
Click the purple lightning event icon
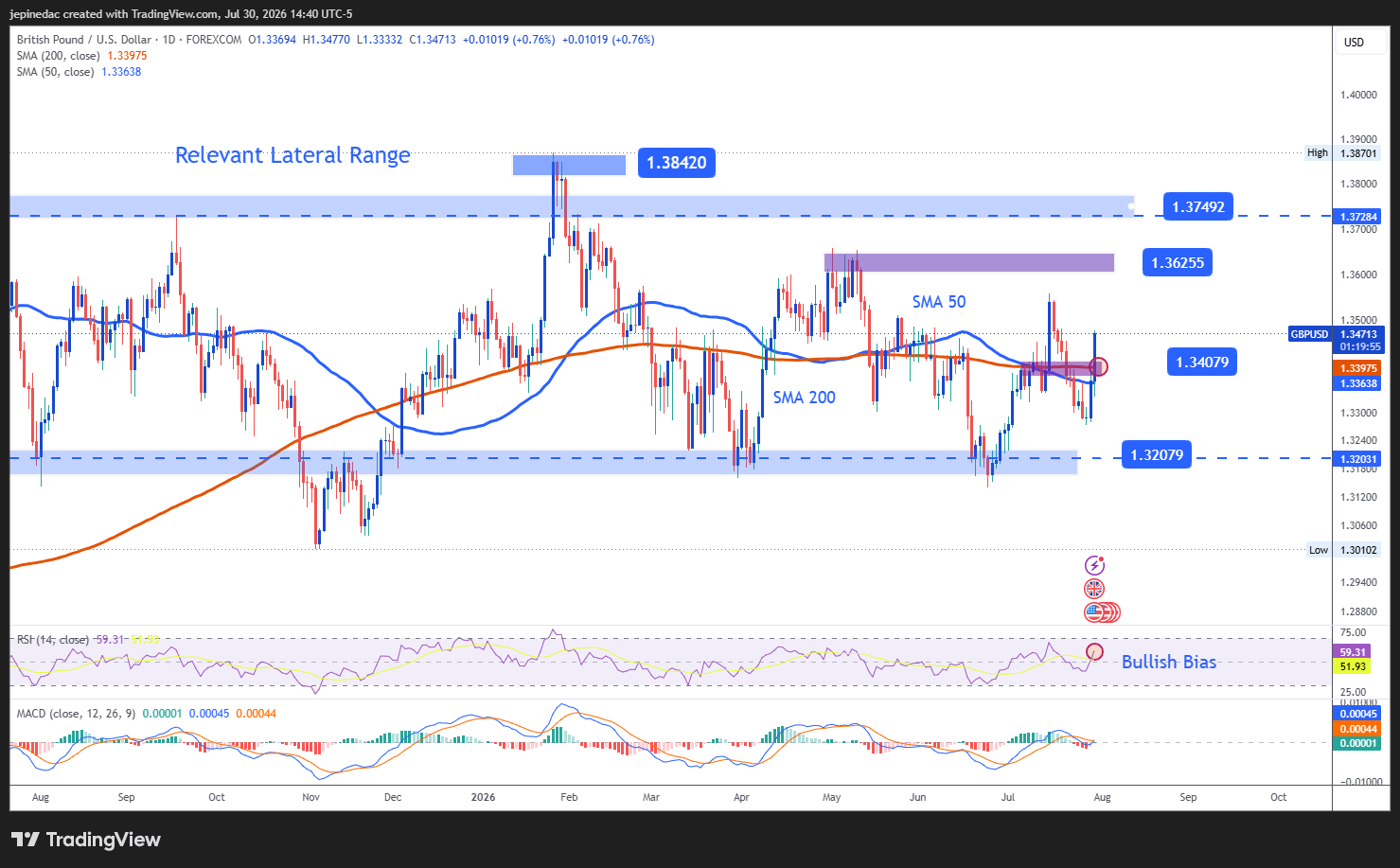(x=1094, y=565)
